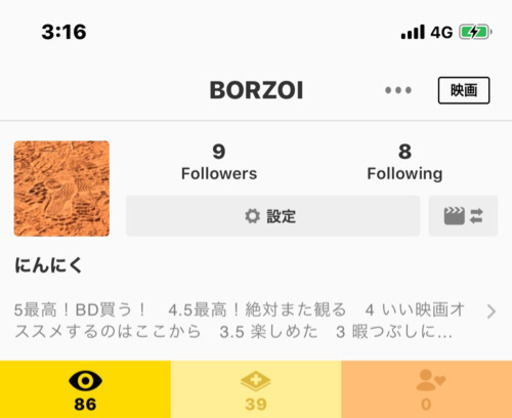Open the three-dots more options menu

pyautogui.click(x=398, y=90)
